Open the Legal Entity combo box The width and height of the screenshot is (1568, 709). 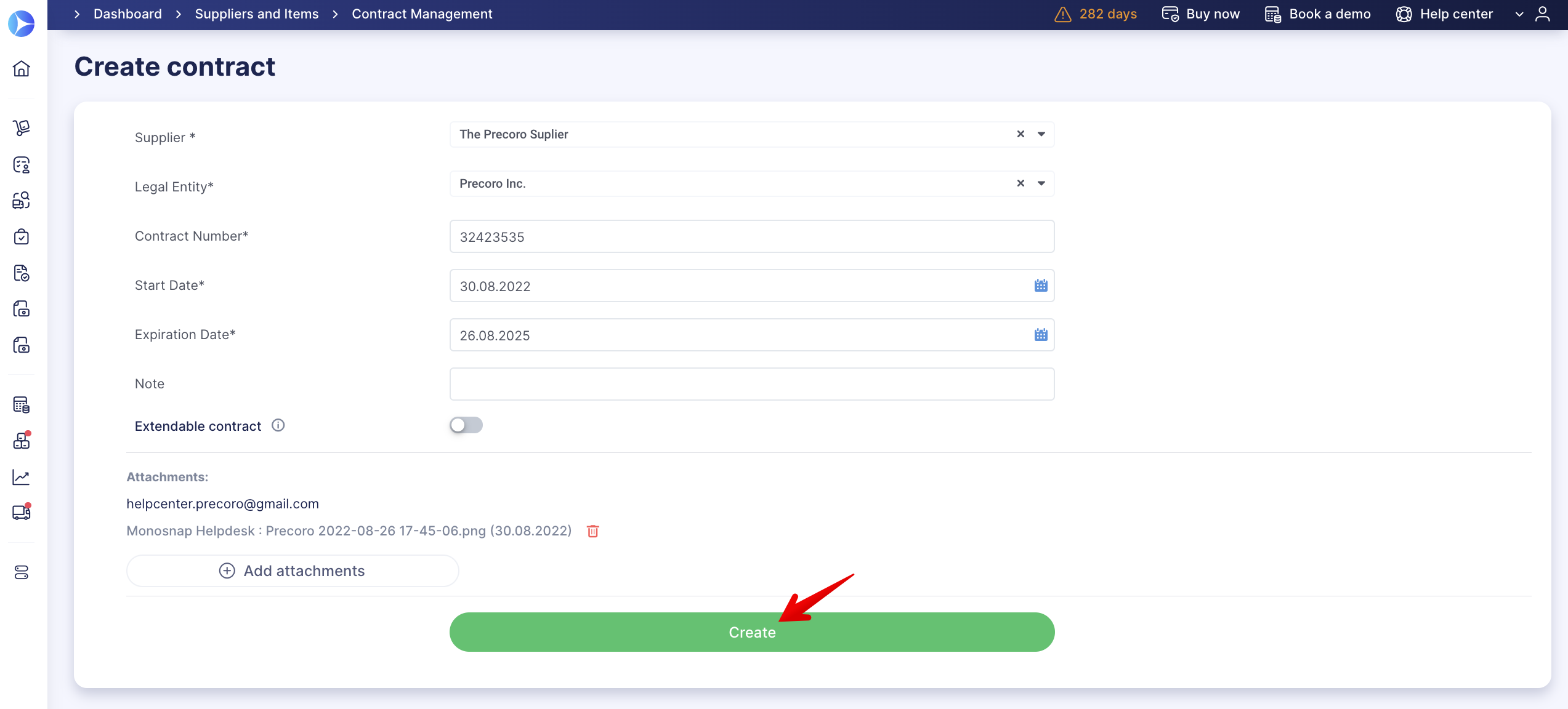point(752,183)
